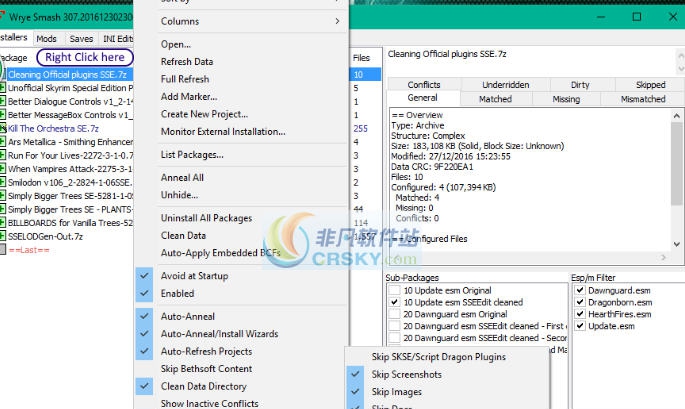
Task: Click the status icon beside Kill The Orchestra SE.7z
Action: [x=2, y=128]
